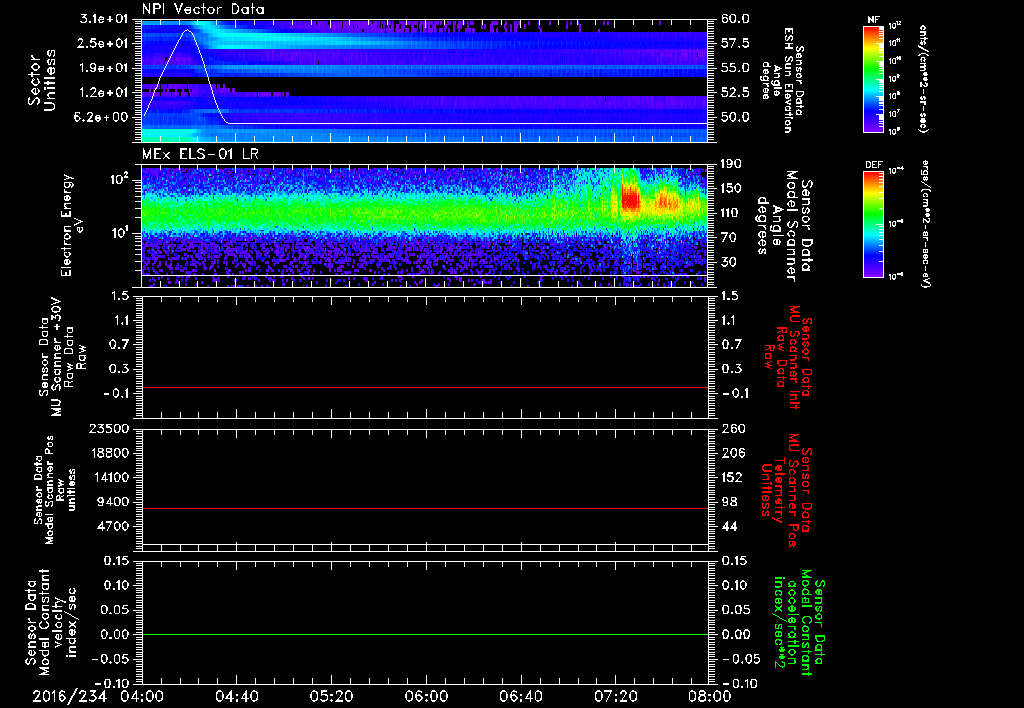Viewport: 1024px width, 708px height.
Task: Click the '57.5' sun elevation tick value
Action: tap(735, 43)
